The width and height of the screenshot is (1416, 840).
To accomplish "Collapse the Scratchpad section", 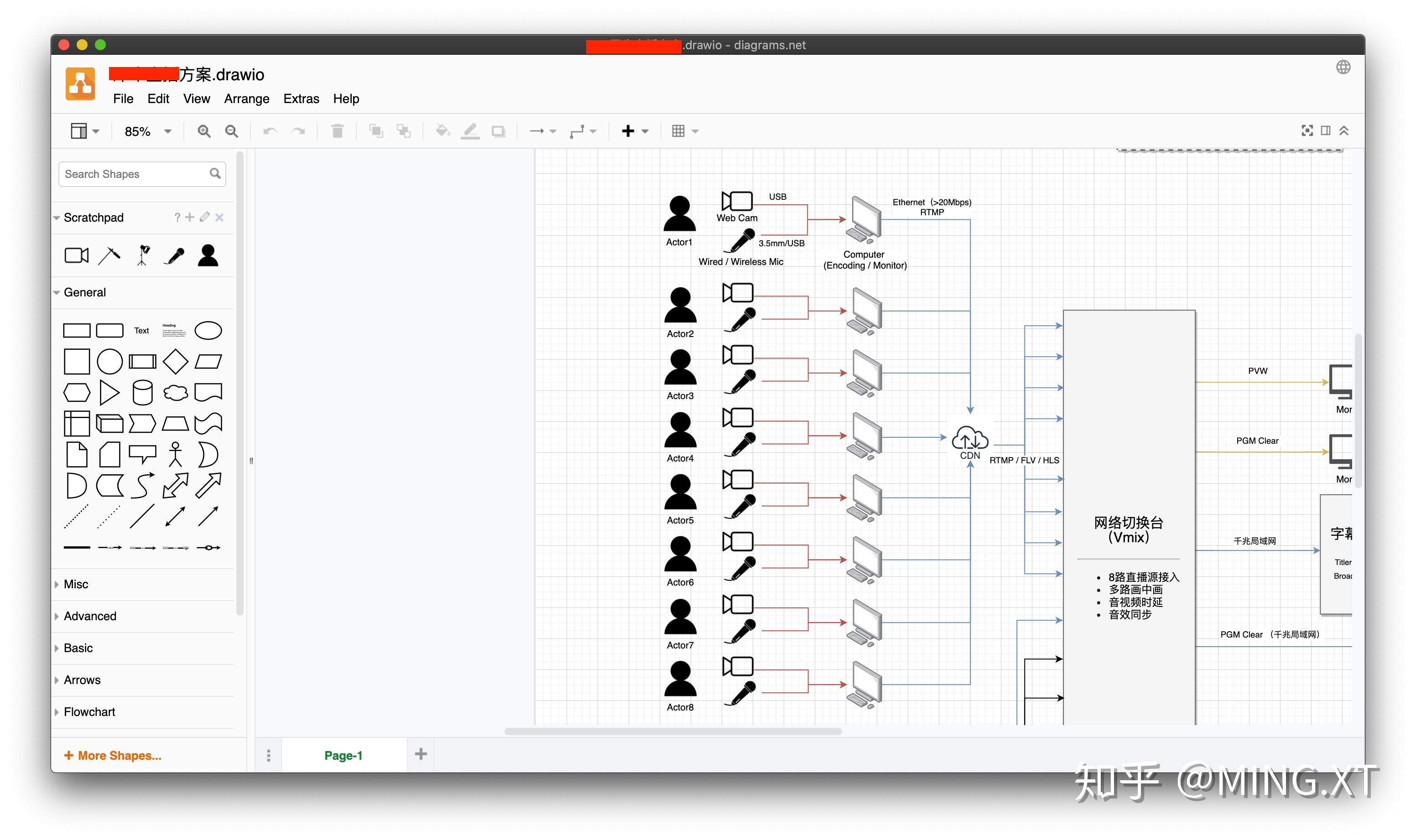I will pyautogui.click(x=94, y=218).
